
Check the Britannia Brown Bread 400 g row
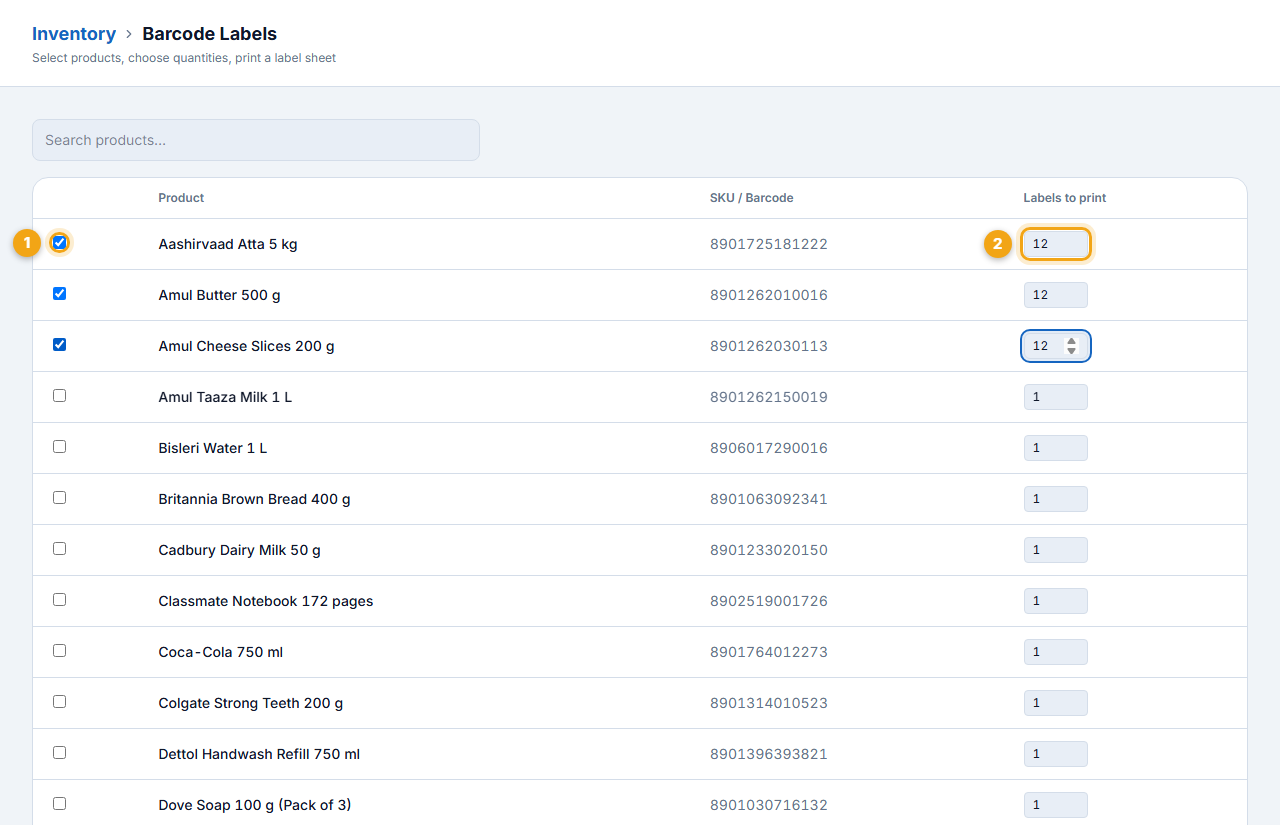[x=59, y=498]
